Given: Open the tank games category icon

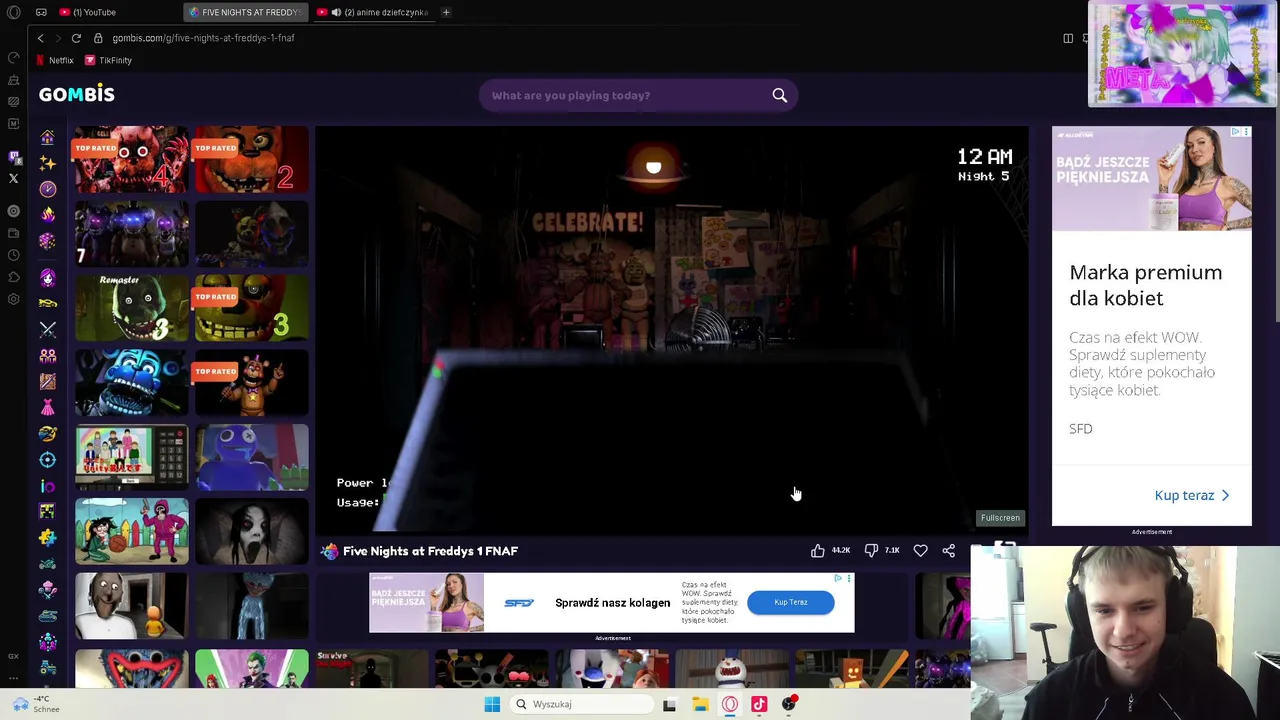Looking at the screenshot, I should (x=47, y=616).
